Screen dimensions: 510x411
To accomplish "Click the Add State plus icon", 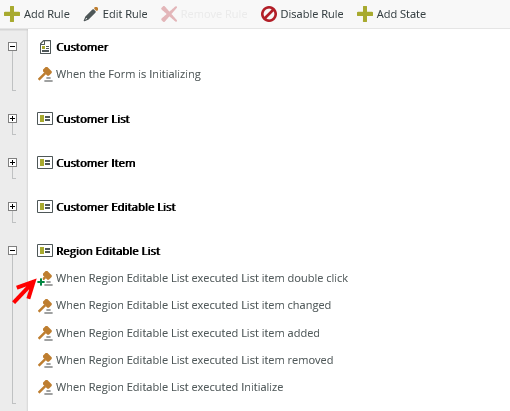I will 365,14.
